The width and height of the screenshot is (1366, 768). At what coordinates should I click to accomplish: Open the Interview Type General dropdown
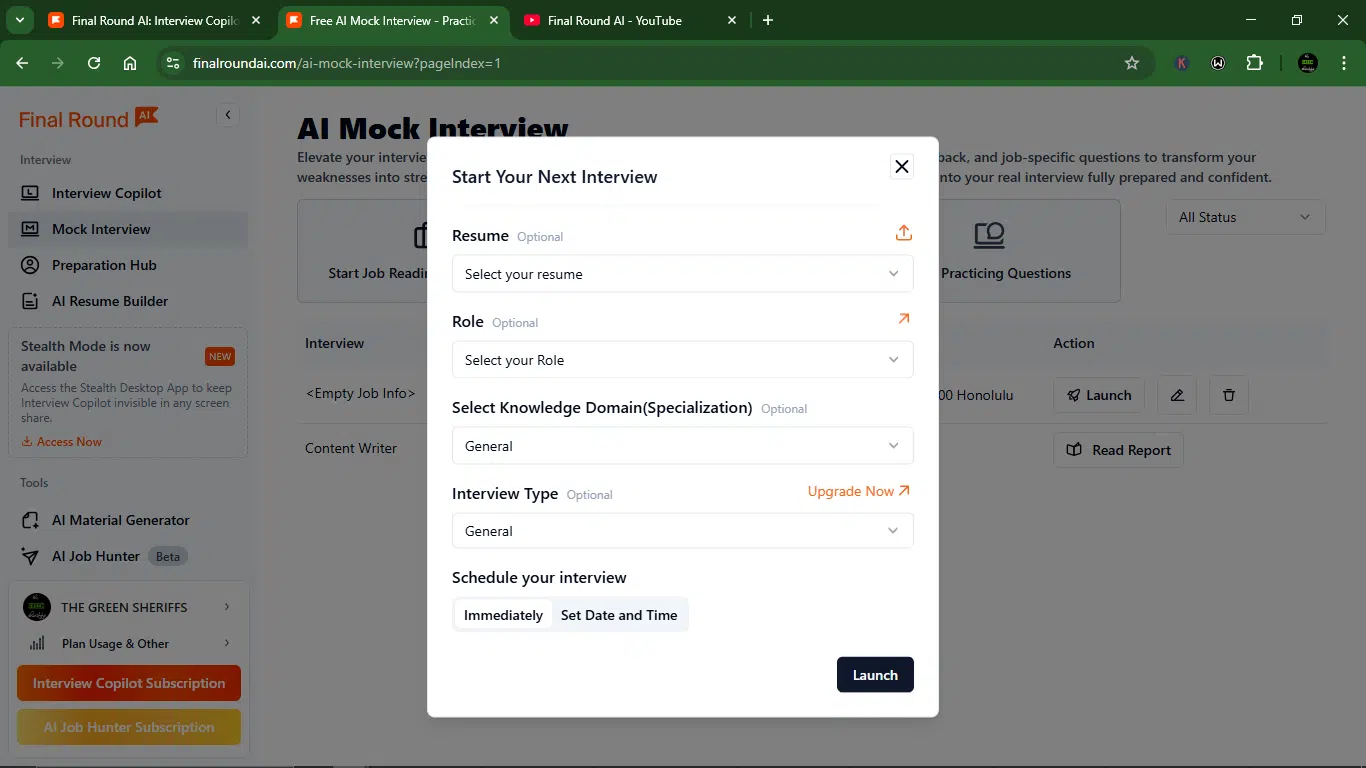coord(683,531)
